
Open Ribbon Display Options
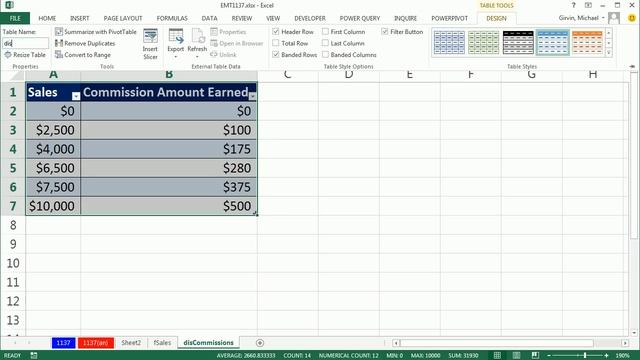588,5
